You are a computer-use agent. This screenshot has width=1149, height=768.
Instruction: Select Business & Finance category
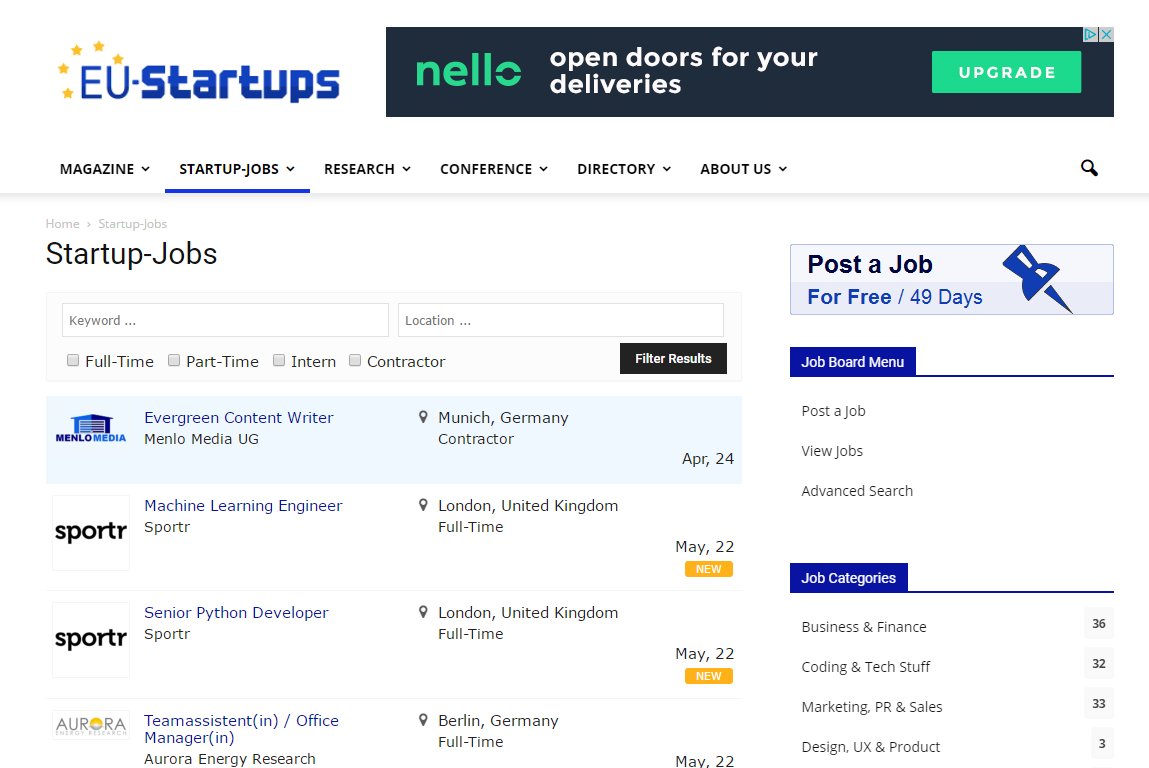pyautogui.click(x=863, y=627)
